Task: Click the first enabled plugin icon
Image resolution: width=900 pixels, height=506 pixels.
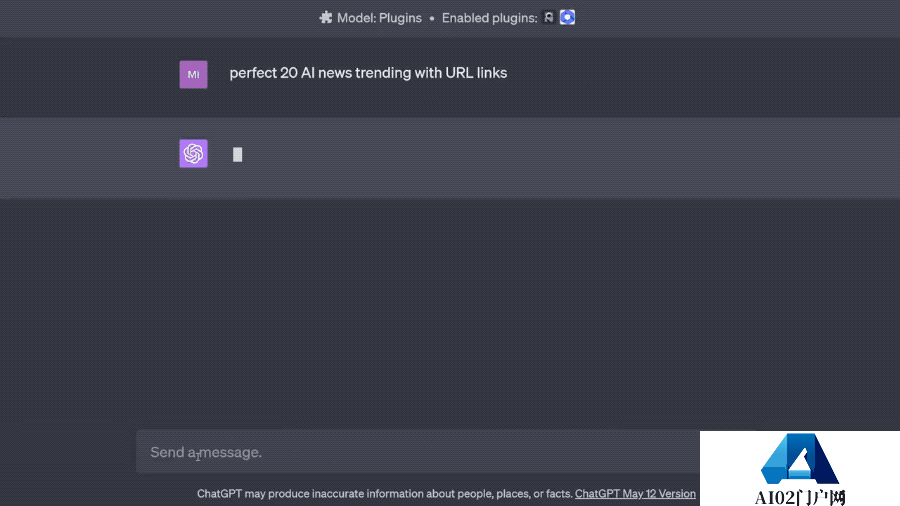Action: click(x=548, y=17)
